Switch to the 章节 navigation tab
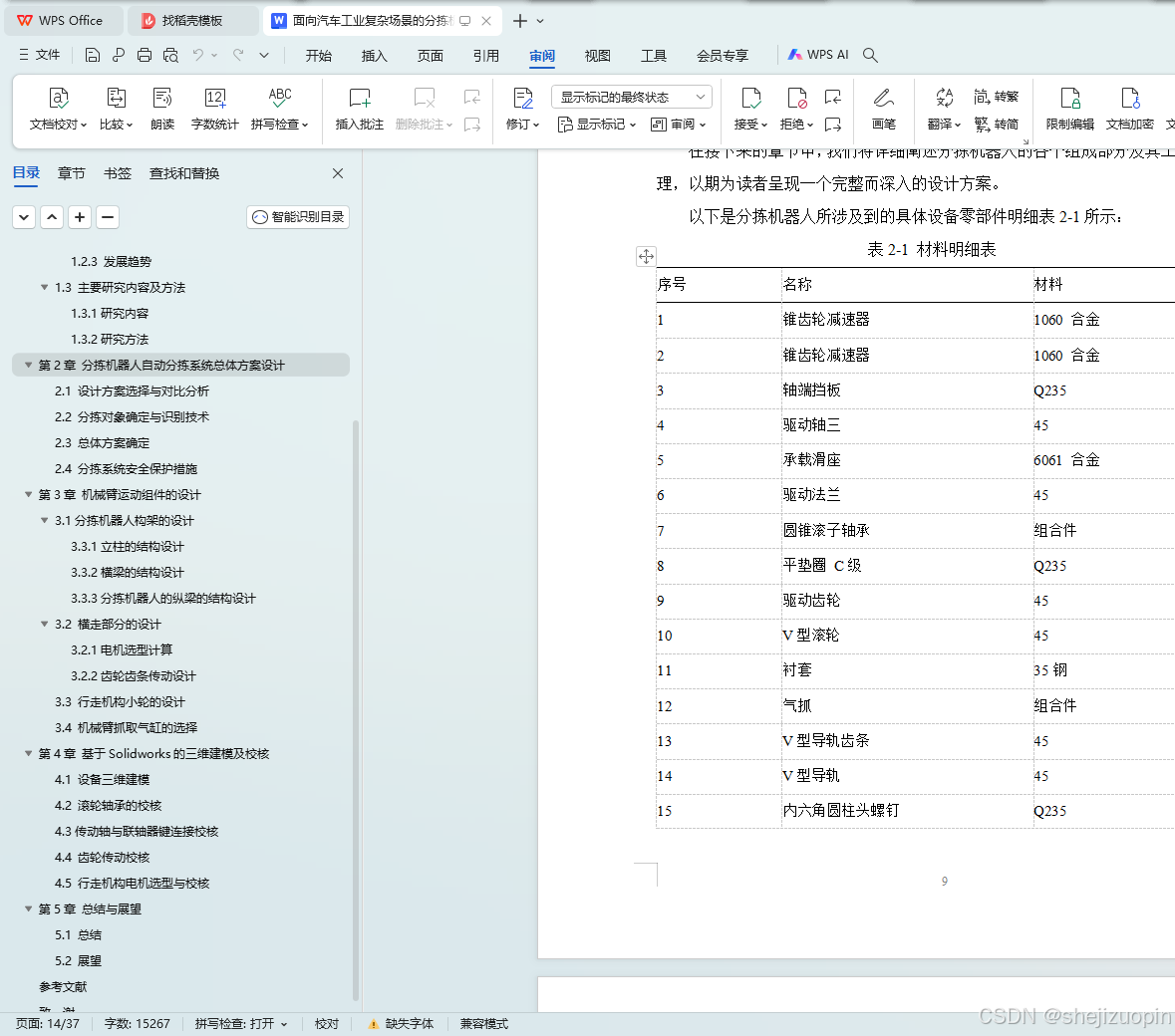 coord(71,173)
